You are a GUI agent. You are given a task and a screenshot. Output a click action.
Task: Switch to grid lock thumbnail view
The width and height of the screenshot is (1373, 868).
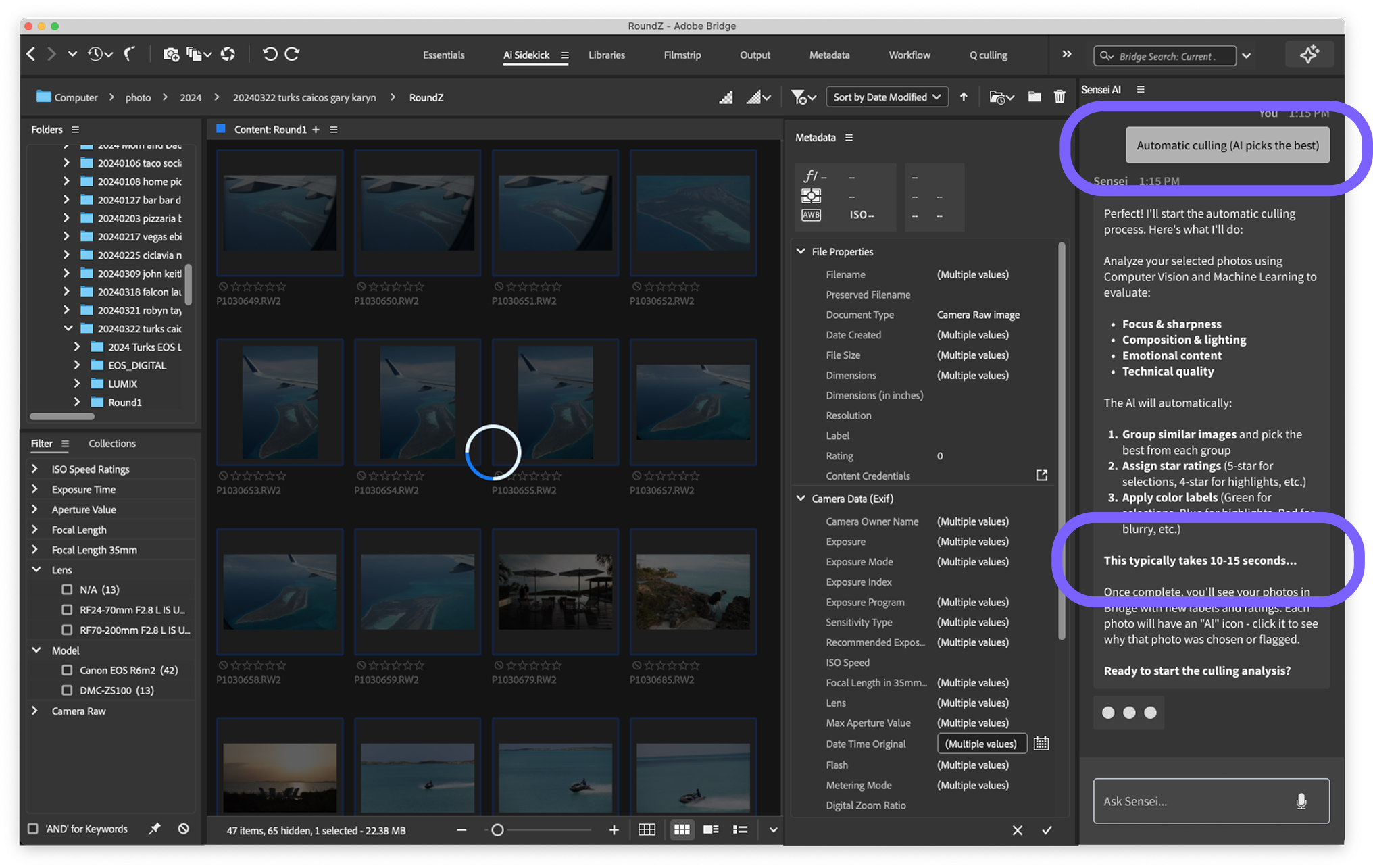647,829
